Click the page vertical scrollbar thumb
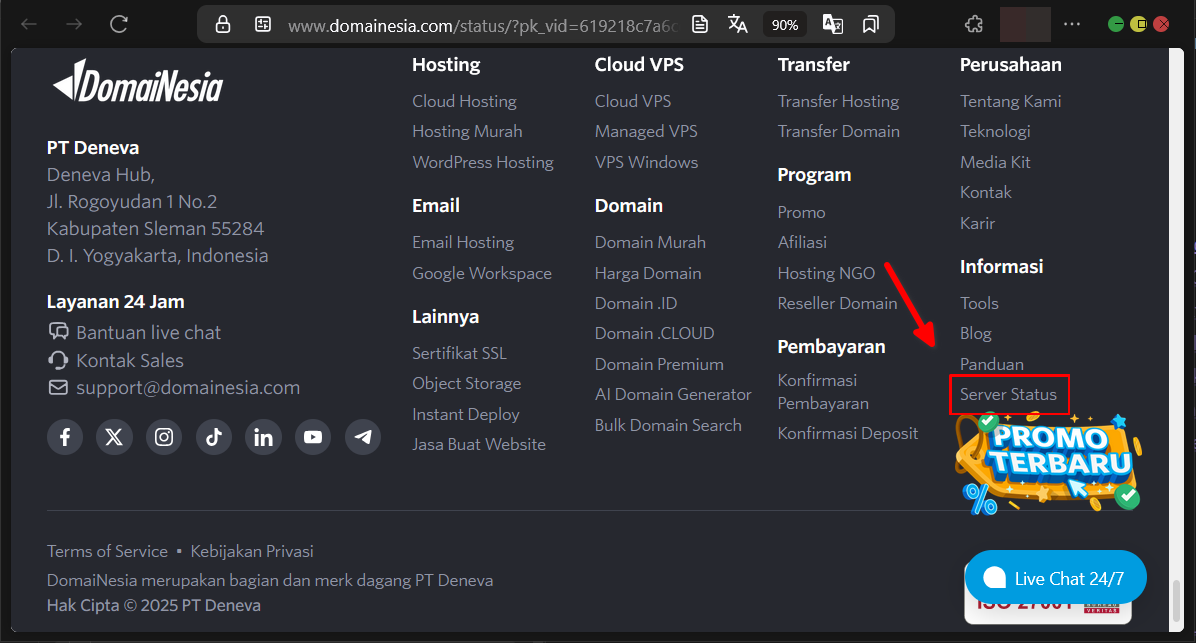This screenshot has height=643, width=1196. point(1176,600)
